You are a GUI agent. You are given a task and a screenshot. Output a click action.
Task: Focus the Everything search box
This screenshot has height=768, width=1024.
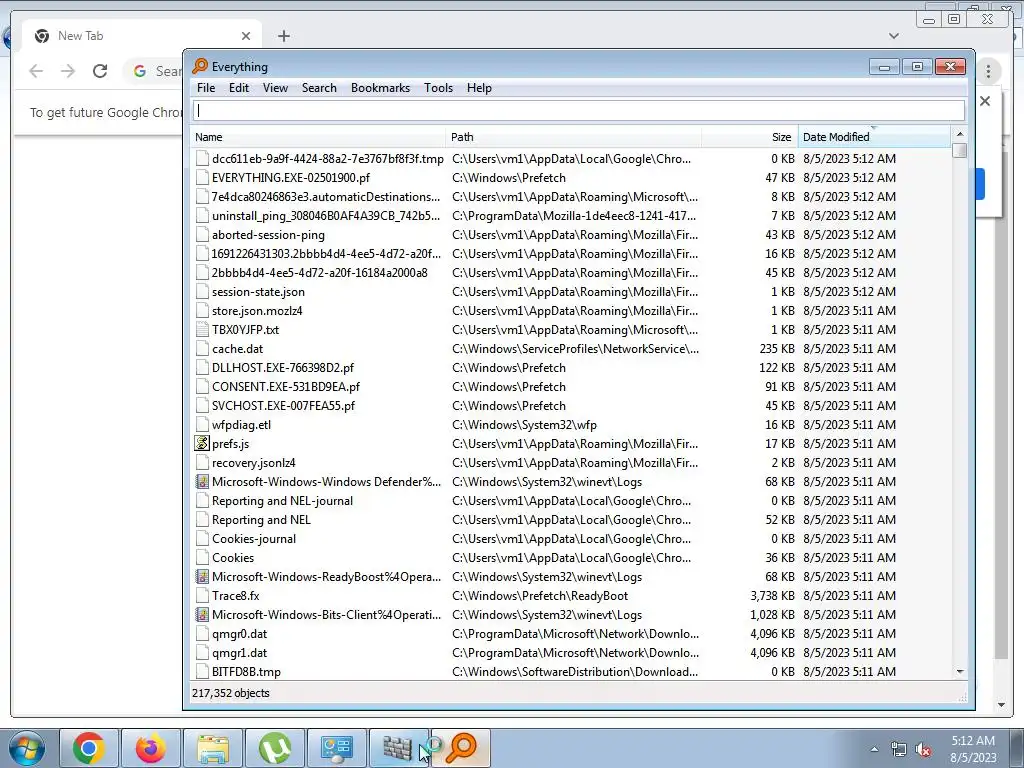579,110
